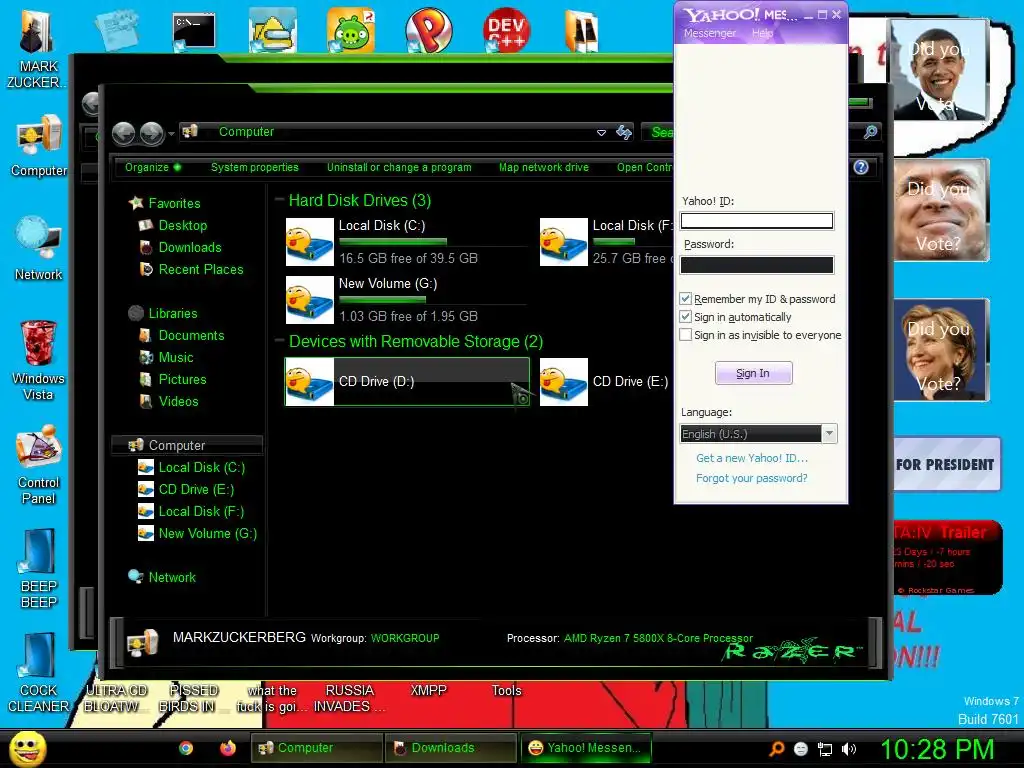
Task: Launch the green pig game icon
Action: (x=351, y=30)
